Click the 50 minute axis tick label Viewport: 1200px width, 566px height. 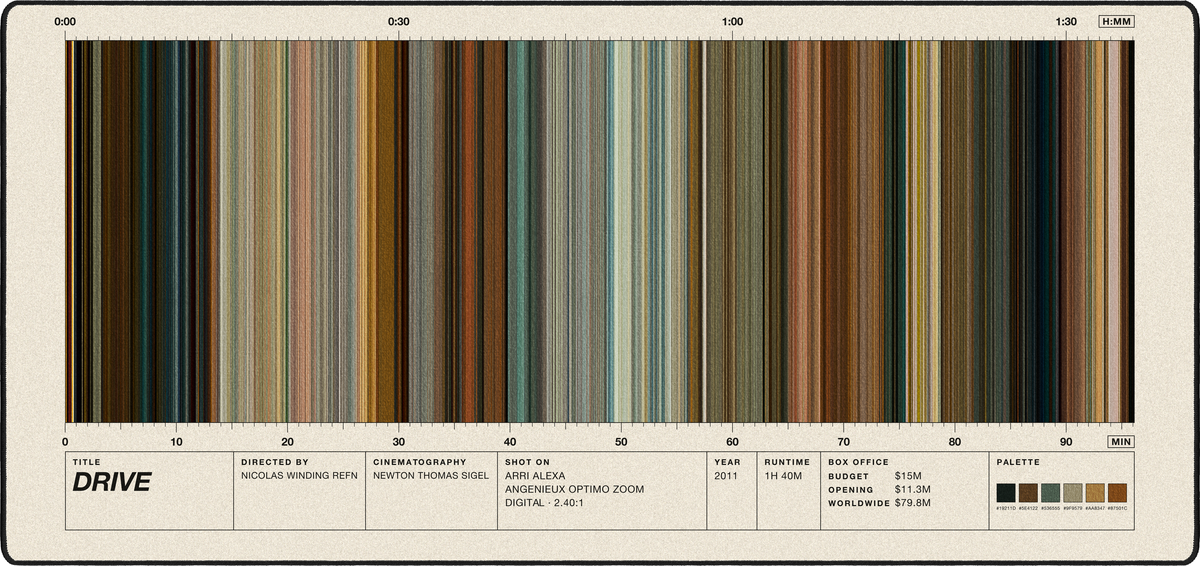point(621,441)
